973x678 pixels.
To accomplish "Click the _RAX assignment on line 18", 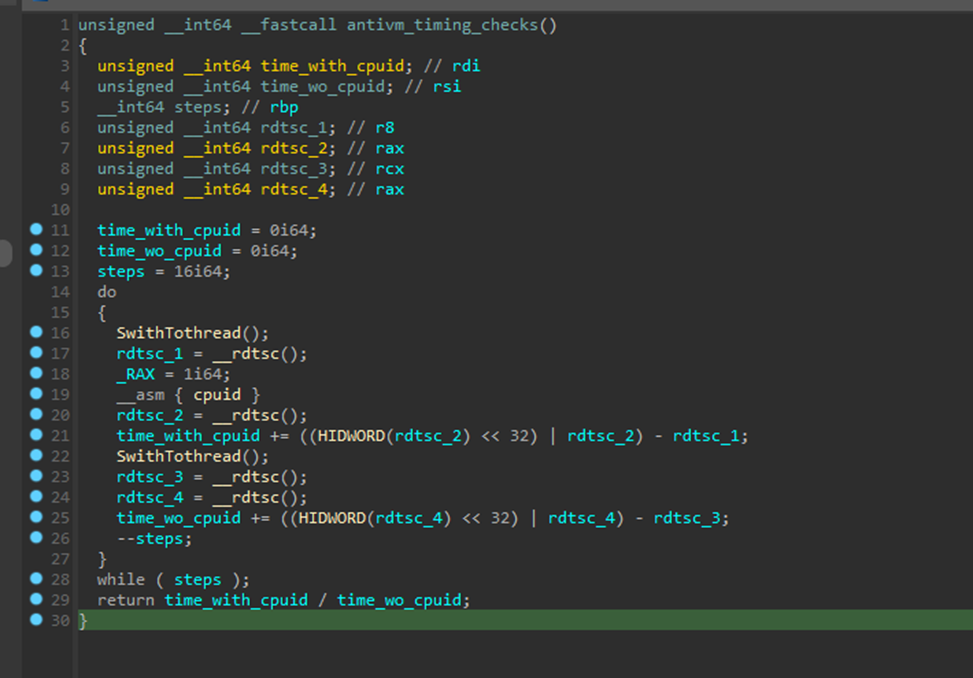I will (173, 374).
